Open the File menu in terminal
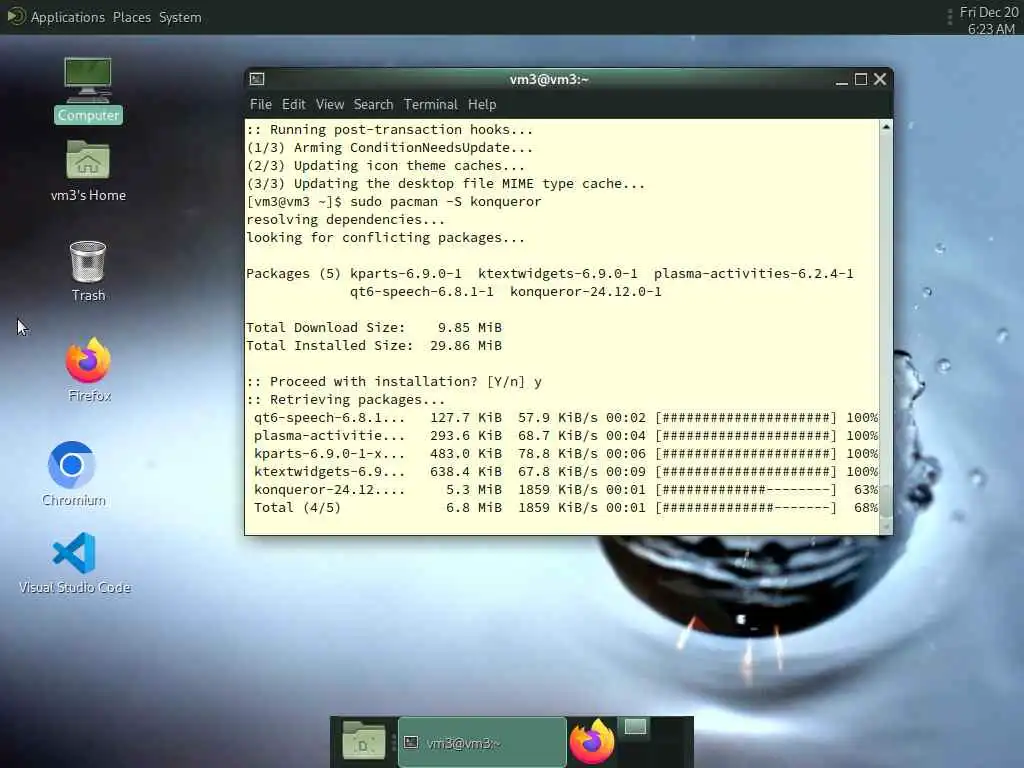The width and height of the screenshot is (1024, 768). [261, 104]
